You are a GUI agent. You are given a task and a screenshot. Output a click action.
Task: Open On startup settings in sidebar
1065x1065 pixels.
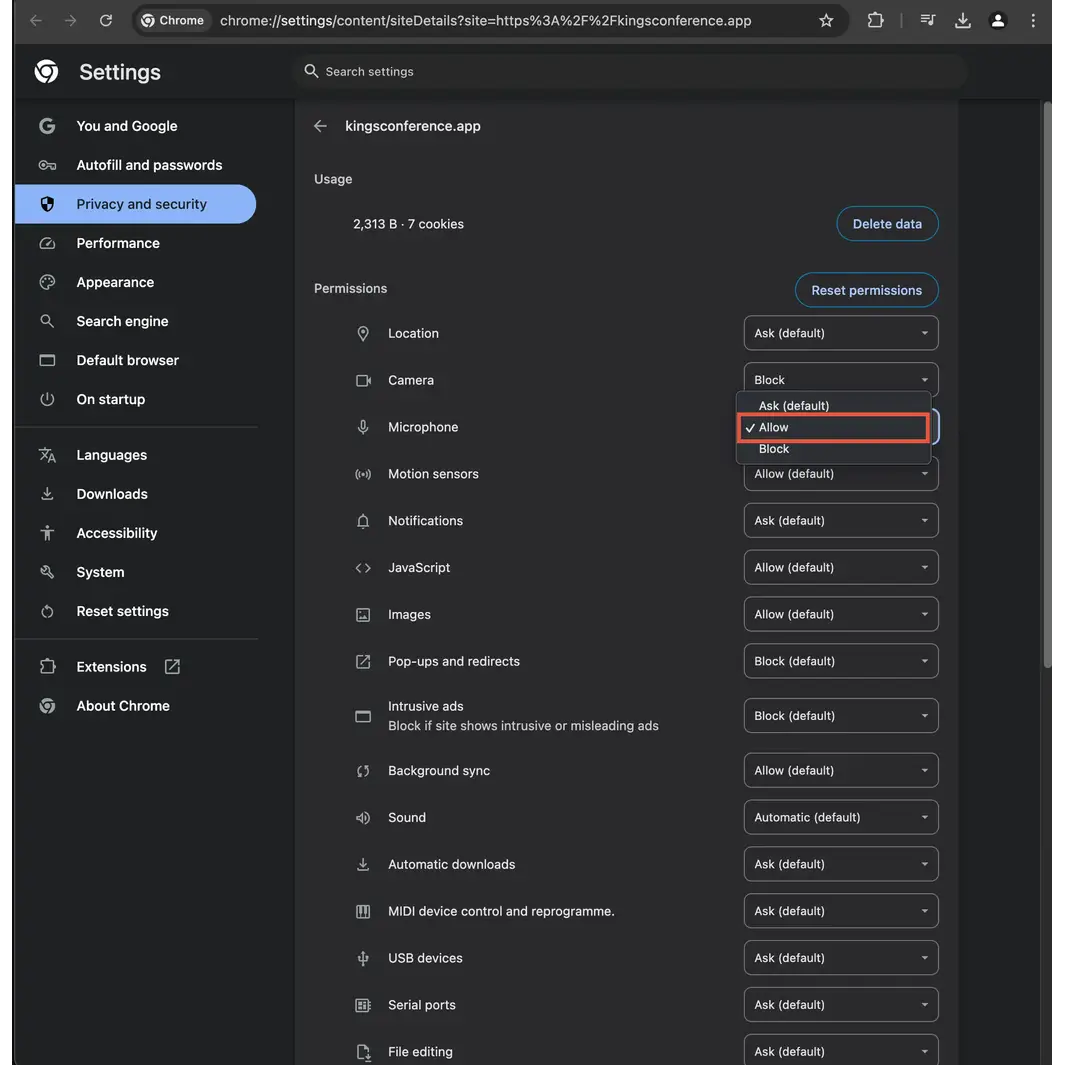click(136, 399)
